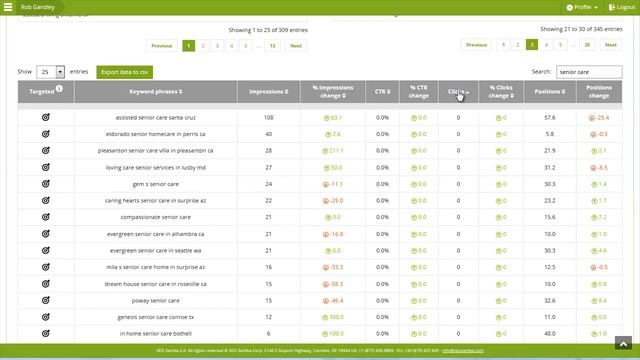Sort by % Clicks change column

[501, 91]
